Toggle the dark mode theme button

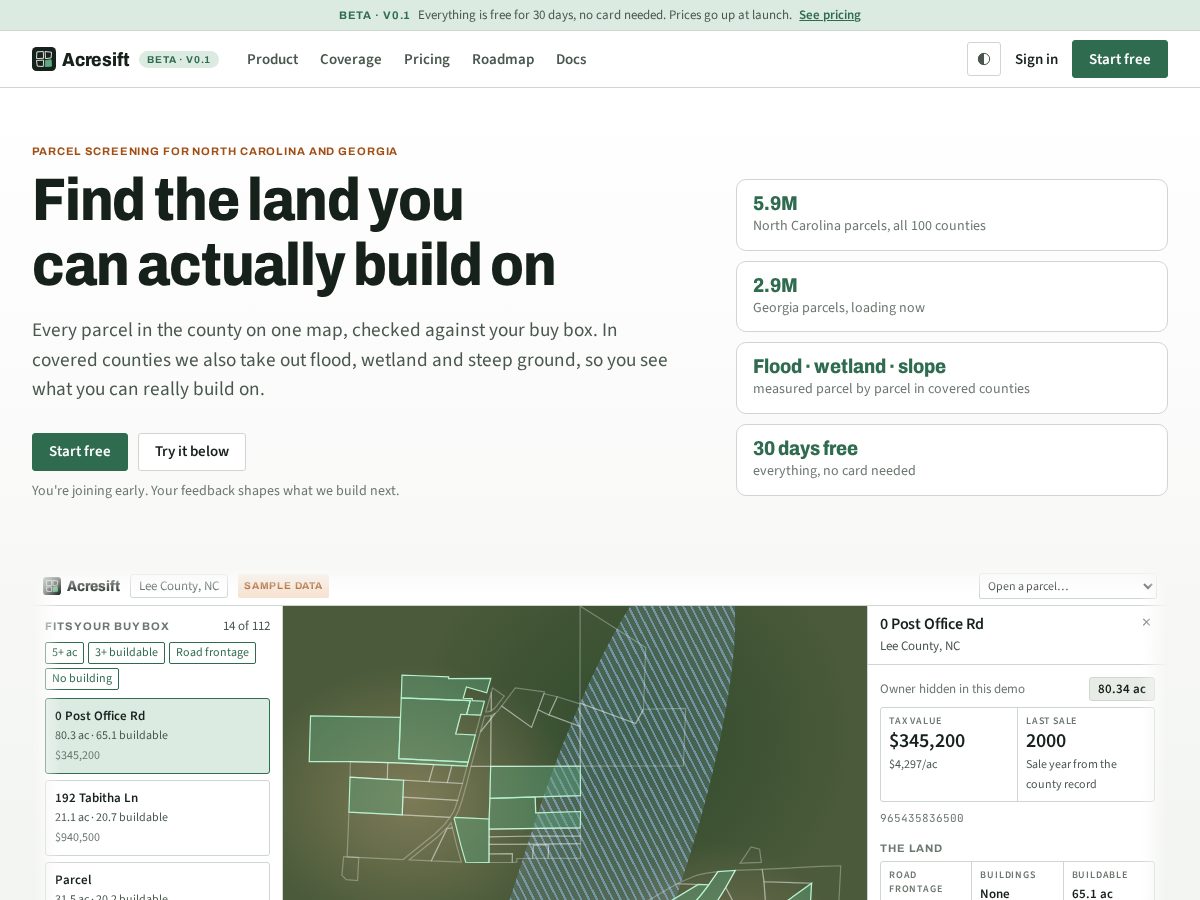pyautogui.click(x=984, y=59)
